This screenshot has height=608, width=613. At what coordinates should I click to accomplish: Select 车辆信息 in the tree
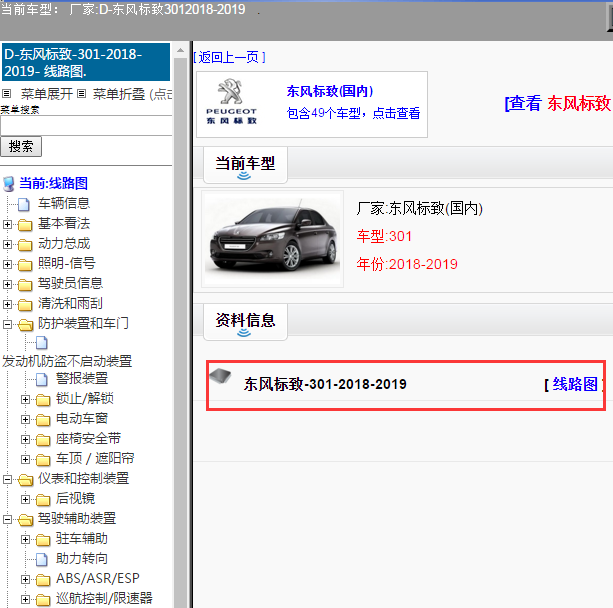point(64,203)
